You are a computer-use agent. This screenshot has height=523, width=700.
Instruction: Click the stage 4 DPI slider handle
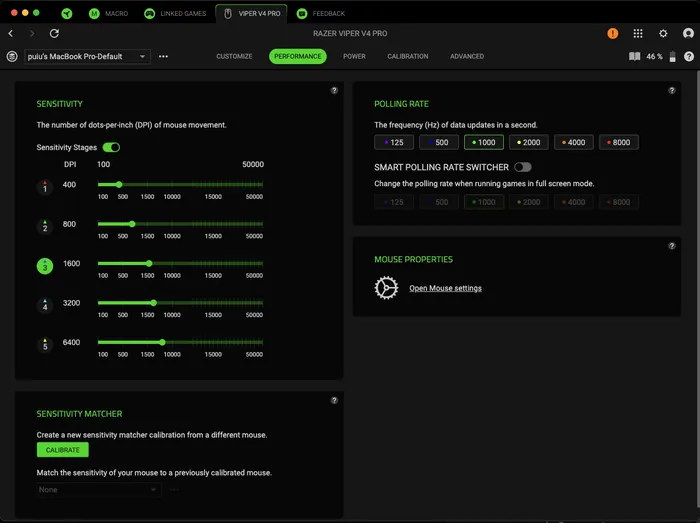tap(154, 303)
